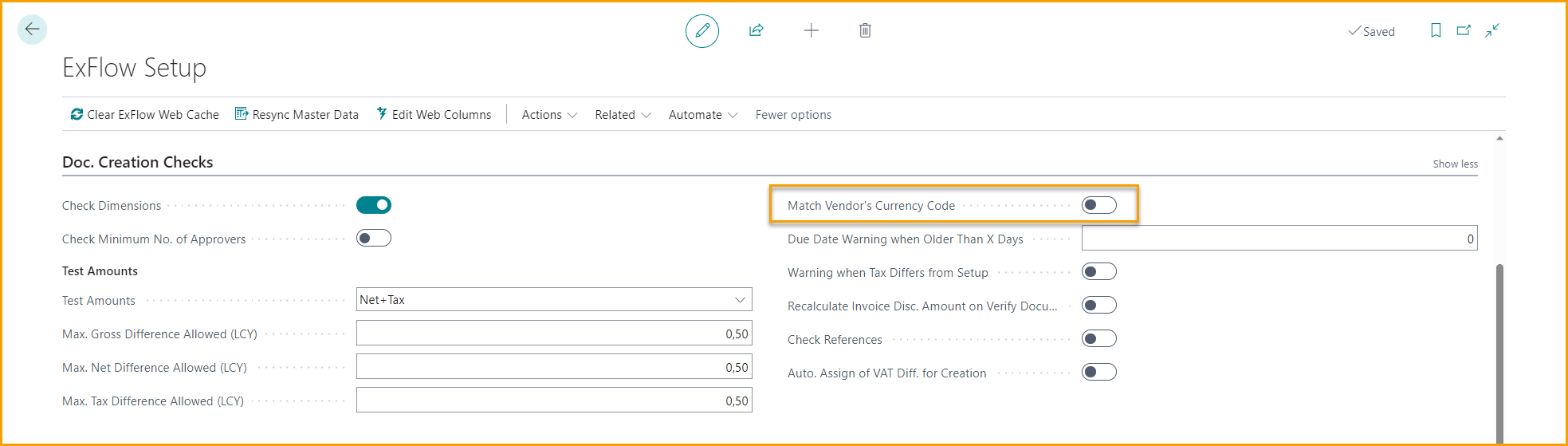The height and width of the screenshot is (446, 1568).
Task: Click the trash delete icon
Action: [865, 30]
